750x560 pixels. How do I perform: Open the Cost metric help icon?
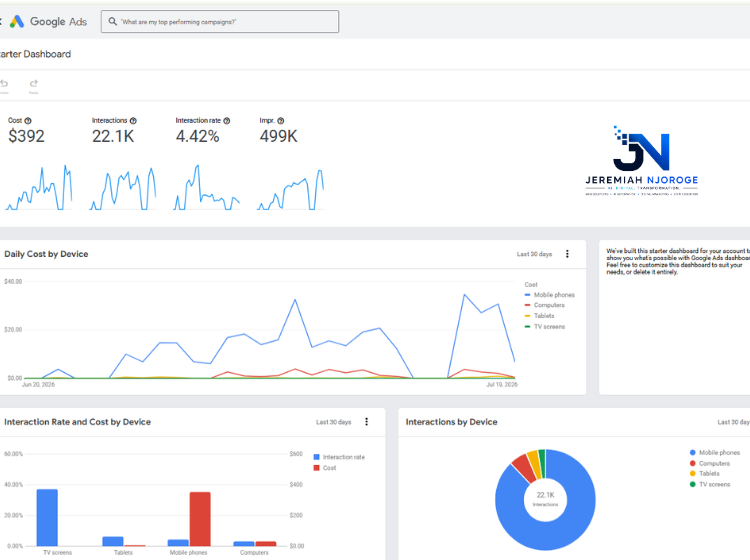coord(28,121)
